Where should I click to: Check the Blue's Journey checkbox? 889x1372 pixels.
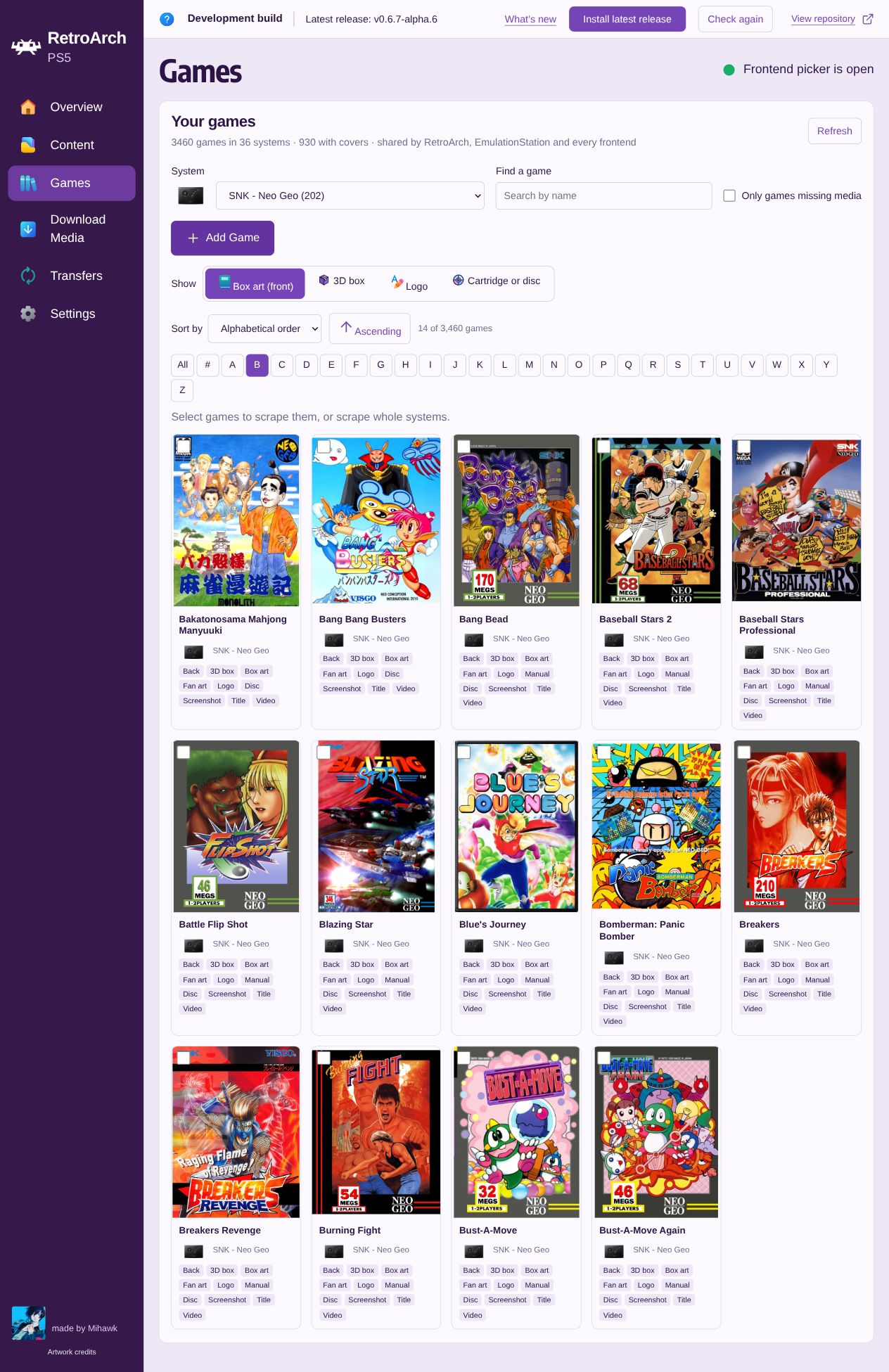click(x=464, y=752)
